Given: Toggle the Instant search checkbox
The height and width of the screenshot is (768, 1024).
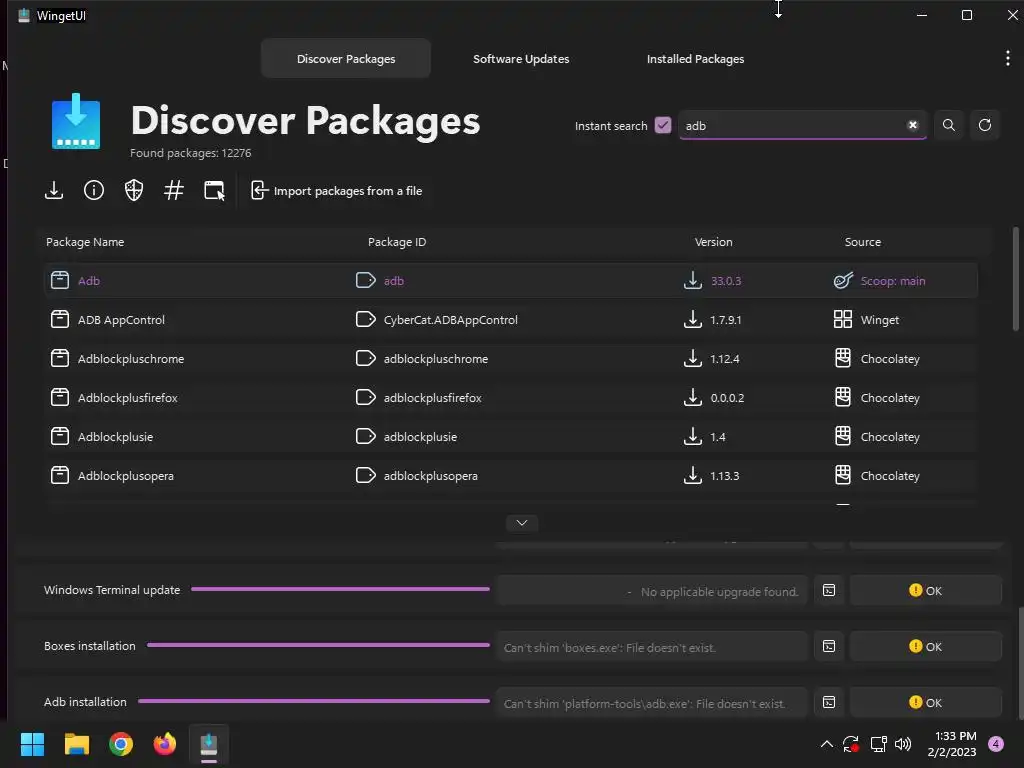Looking at the screenshot, I should [663, 125].
